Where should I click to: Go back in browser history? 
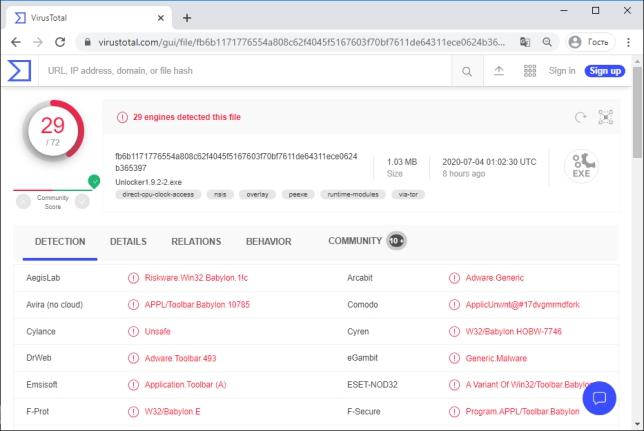tap(16, 42)
